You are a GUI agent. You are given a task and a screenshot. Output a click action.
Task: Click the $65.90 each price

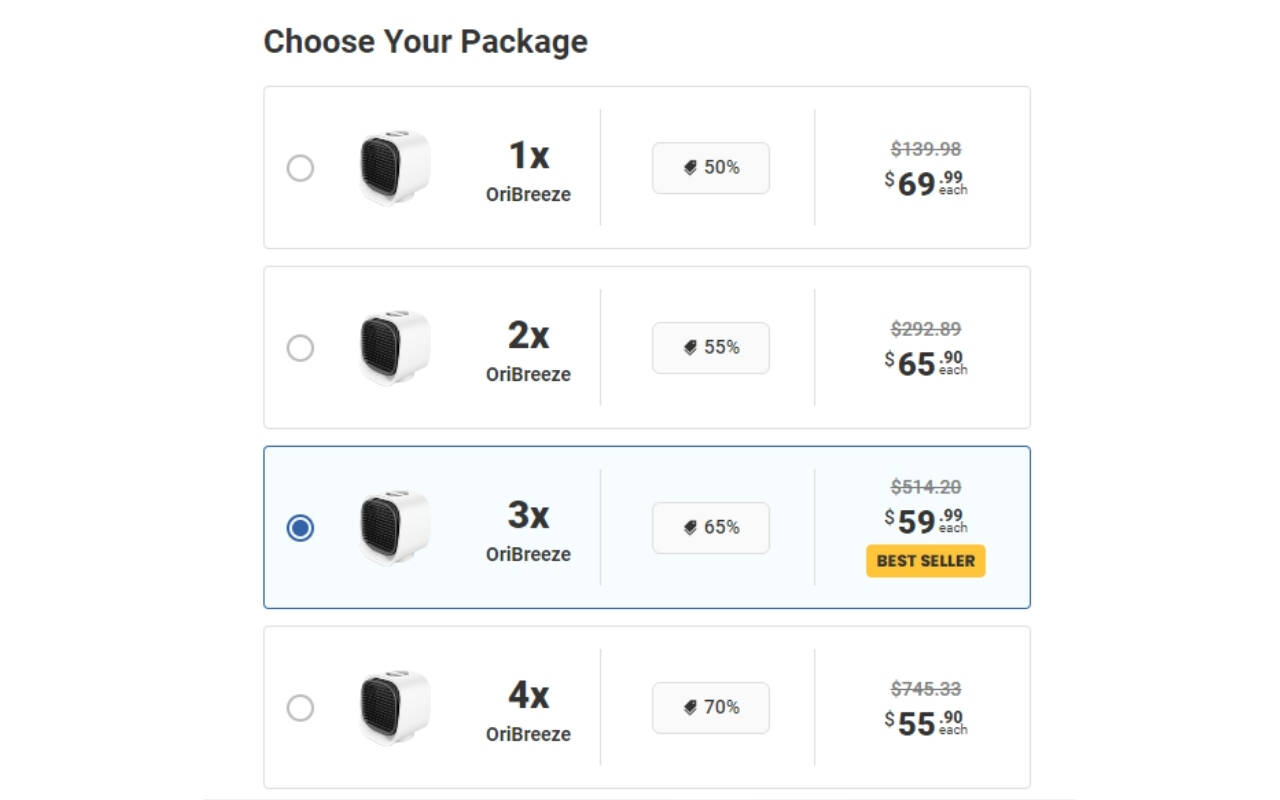coord(925,364)
